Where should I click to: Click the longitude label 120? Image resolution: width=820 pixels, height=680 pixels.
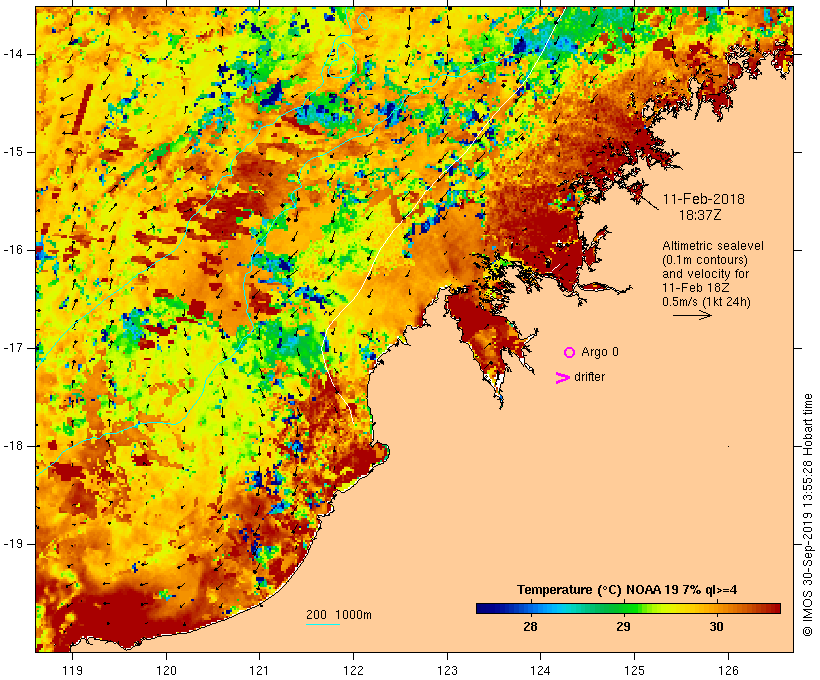pos(166,670)
